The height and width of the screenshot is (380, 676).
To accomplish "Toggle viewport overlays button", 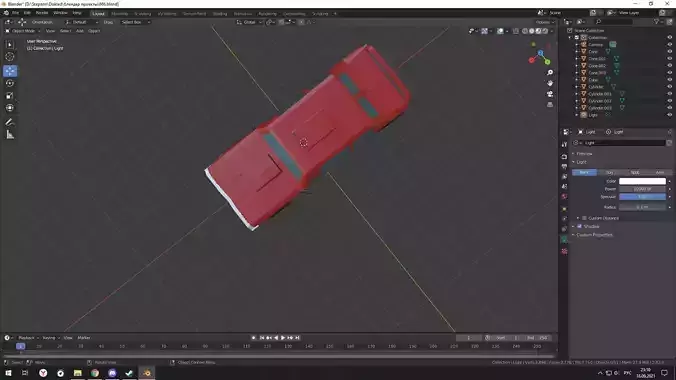I will 500,31.
